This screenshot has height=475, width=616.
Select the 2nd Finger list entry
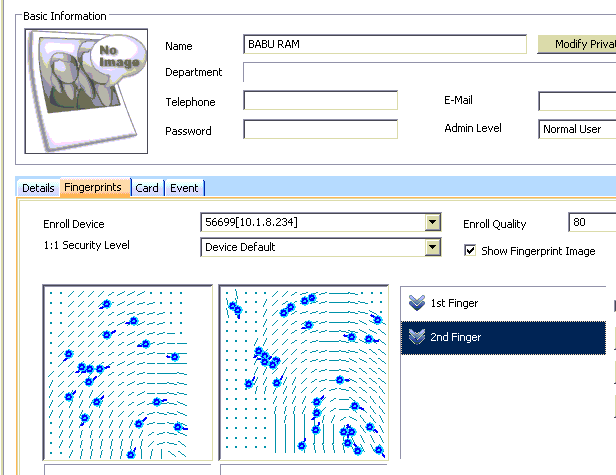coord(503,338)
